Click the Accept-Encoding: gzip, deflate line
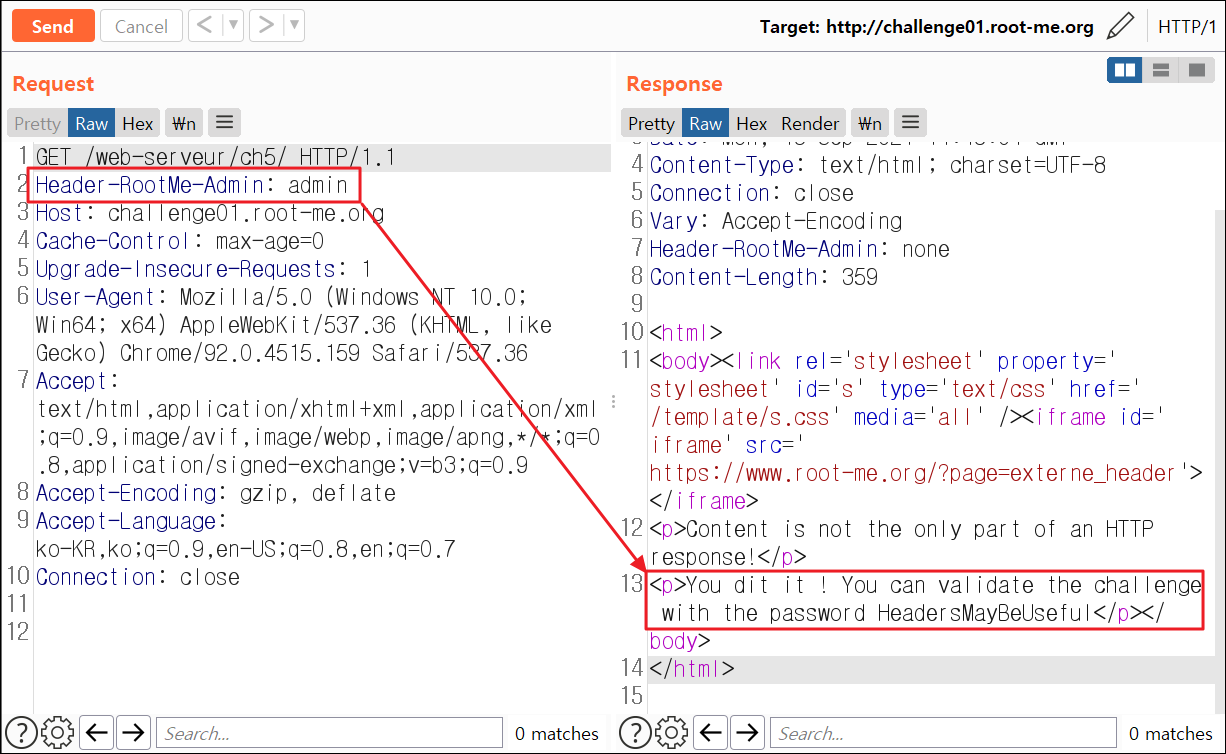 216,493
